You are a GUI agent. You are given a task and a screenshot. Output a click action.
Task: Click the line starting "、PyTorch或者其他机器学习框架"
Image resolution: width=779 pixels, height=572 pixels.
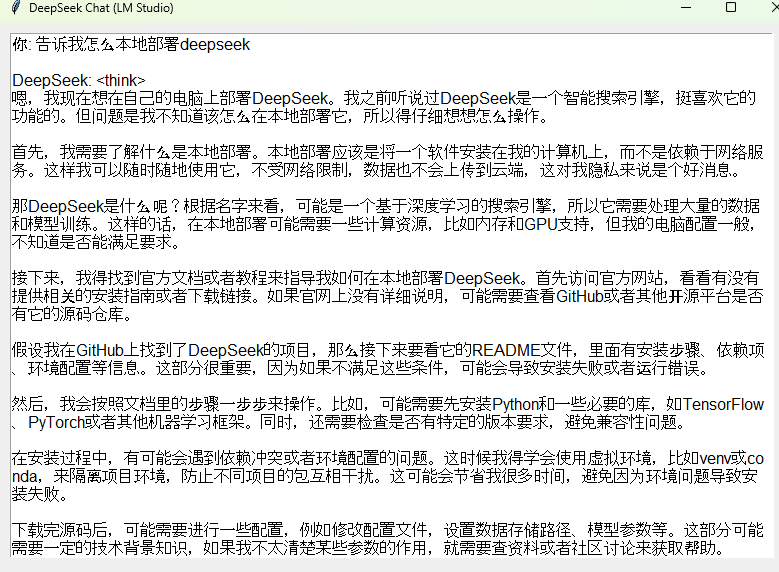(349, 422)
